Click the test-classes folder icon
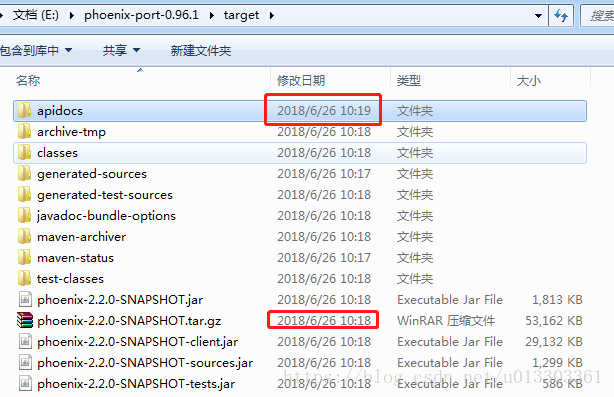Image resolution: width=614 pixels, height=397 pixels. pos(24,278)
